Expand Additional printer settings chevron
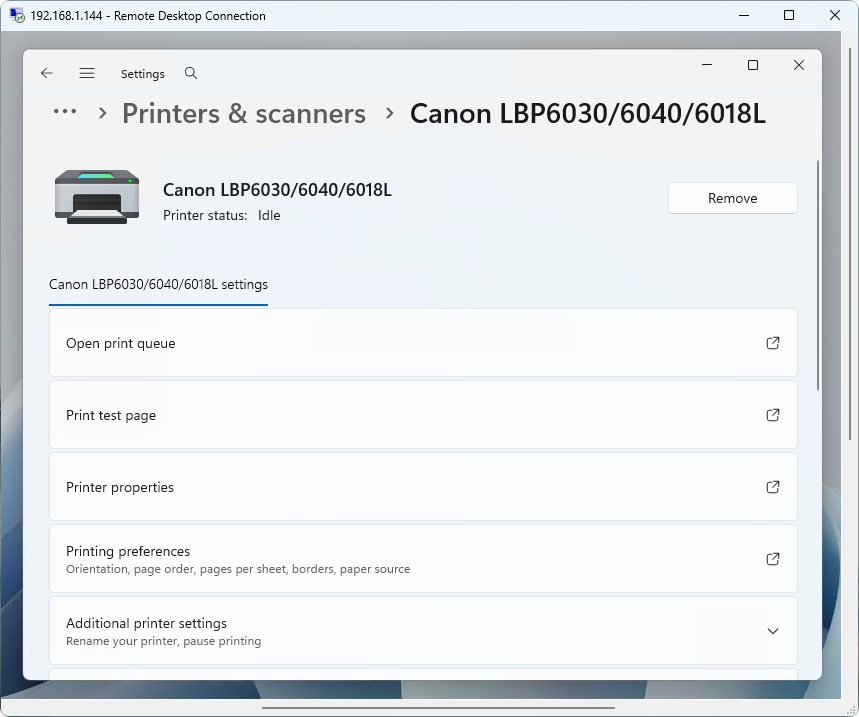The image size is (859, 717). pyautogui.click(x=772, y=631)
